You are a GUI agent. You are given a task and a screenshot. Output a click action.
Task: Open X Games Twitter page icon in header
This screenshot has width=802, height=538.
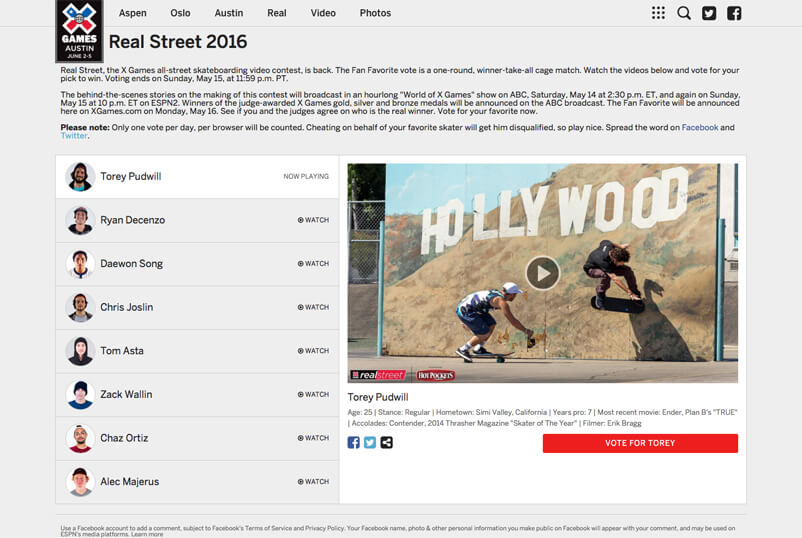709,13
